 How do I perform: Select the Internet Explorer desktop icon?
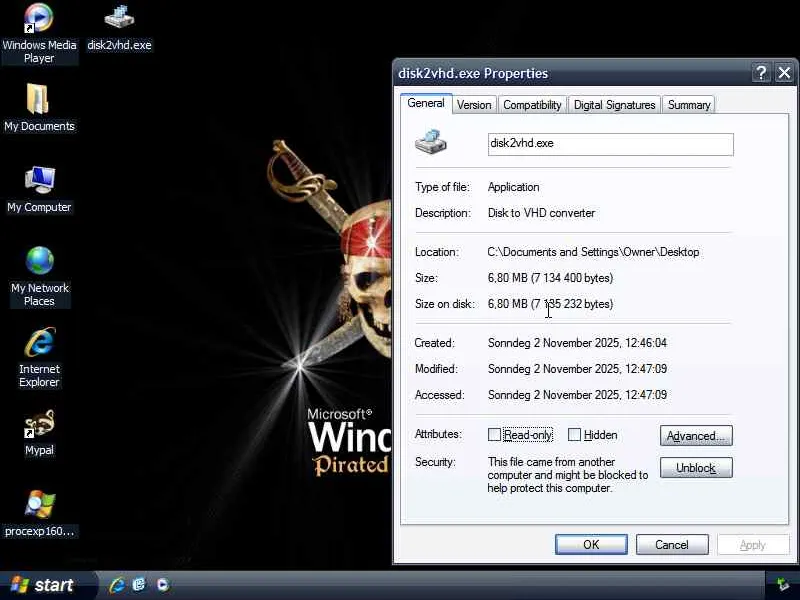click(39, 357)
